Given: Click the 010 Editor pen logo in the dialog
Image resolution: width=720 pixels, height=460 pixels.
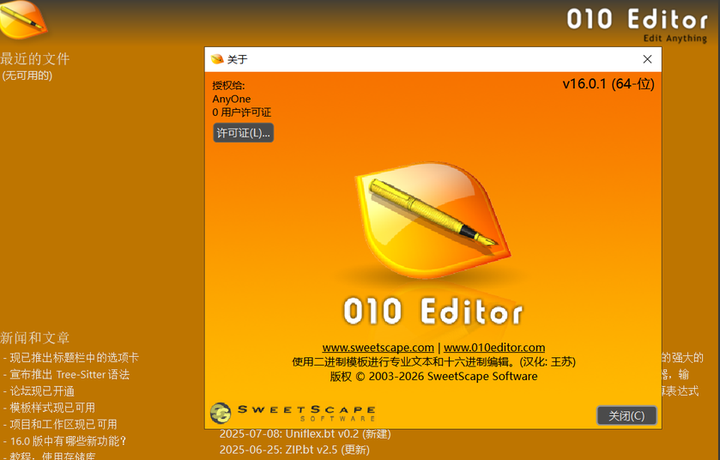Looking at the screenshot, I should tap(433, 220).
